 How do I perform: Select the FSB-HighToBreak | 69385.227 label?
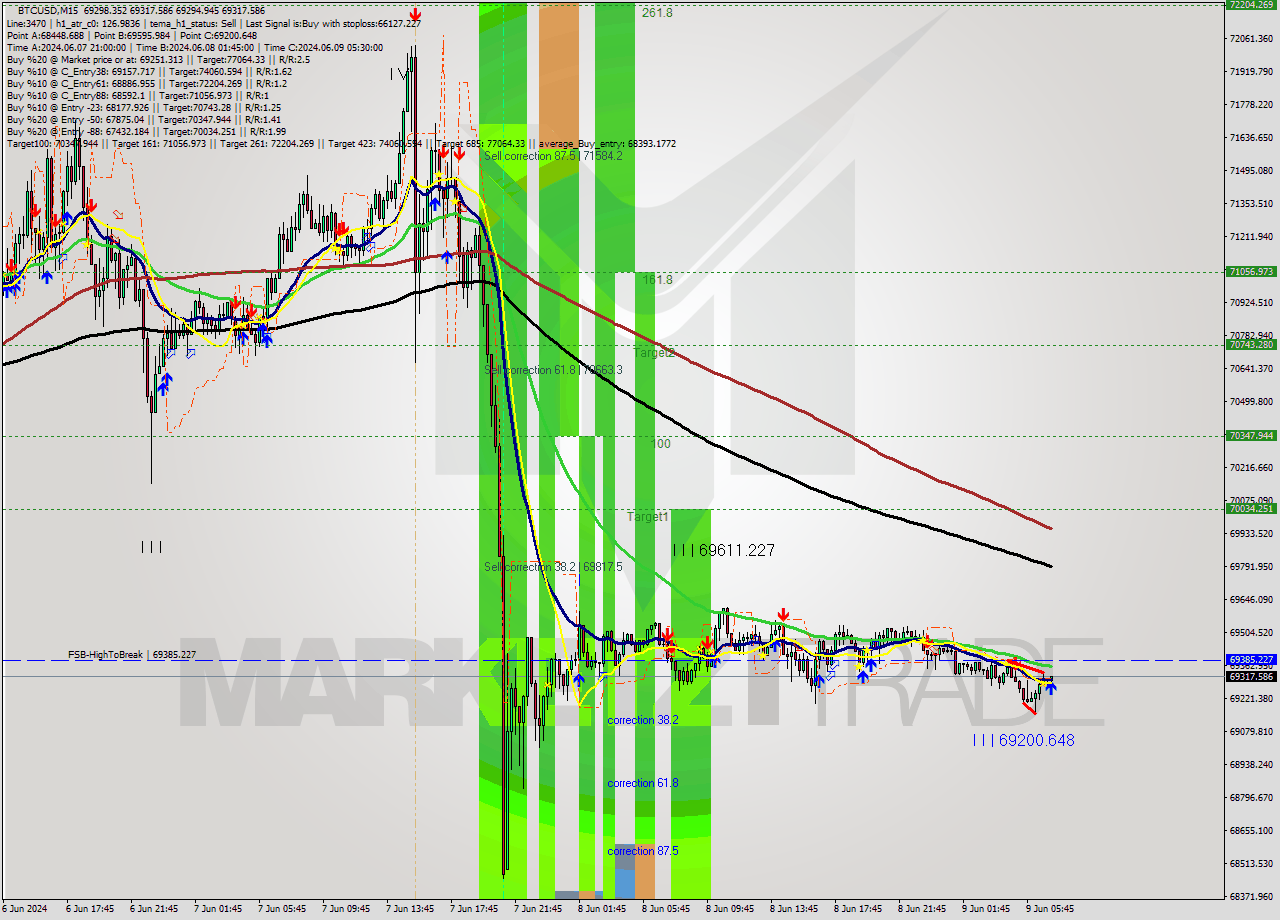(x=132, y=654)
